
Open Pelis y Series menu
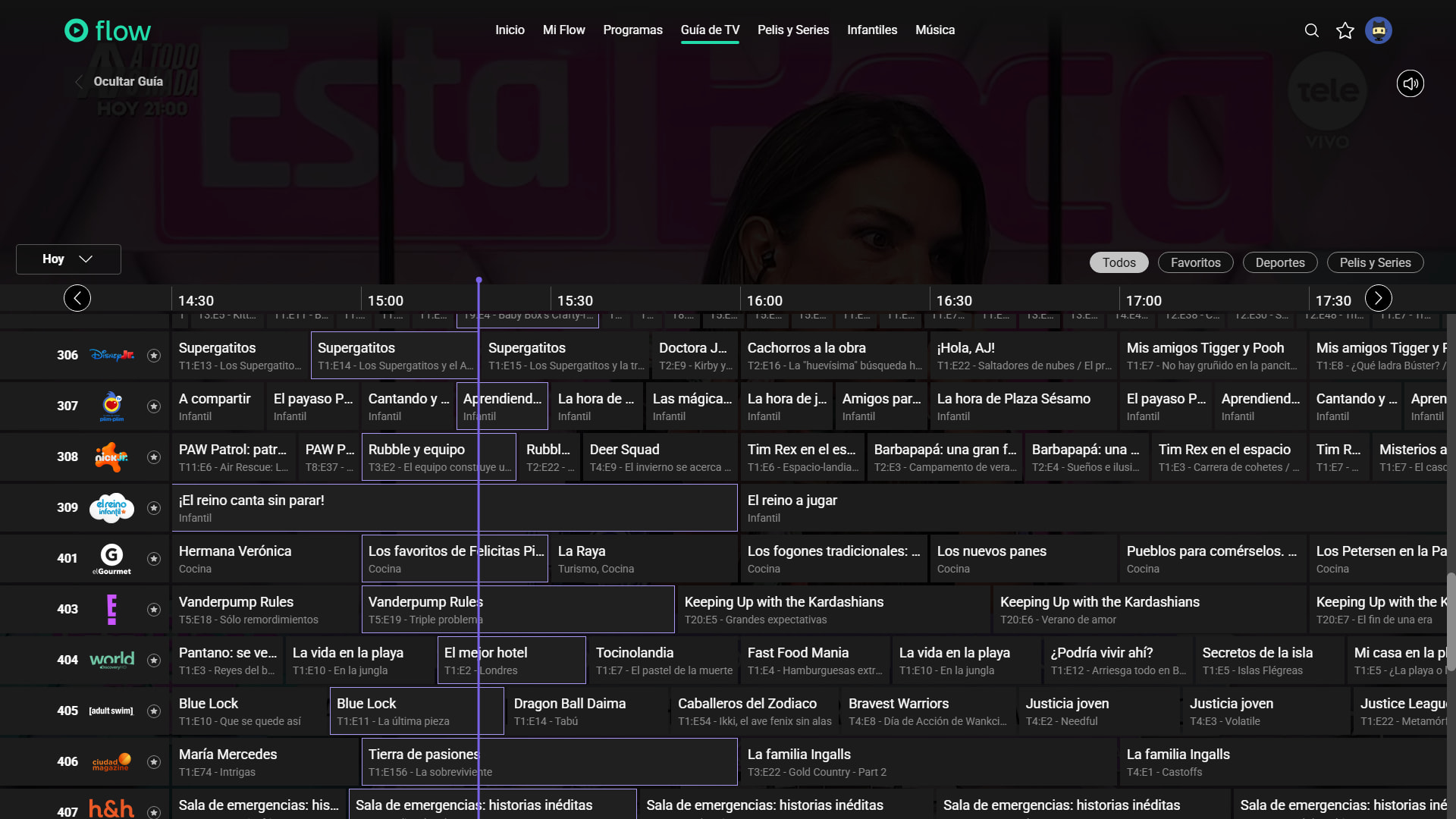coord(793,30)
